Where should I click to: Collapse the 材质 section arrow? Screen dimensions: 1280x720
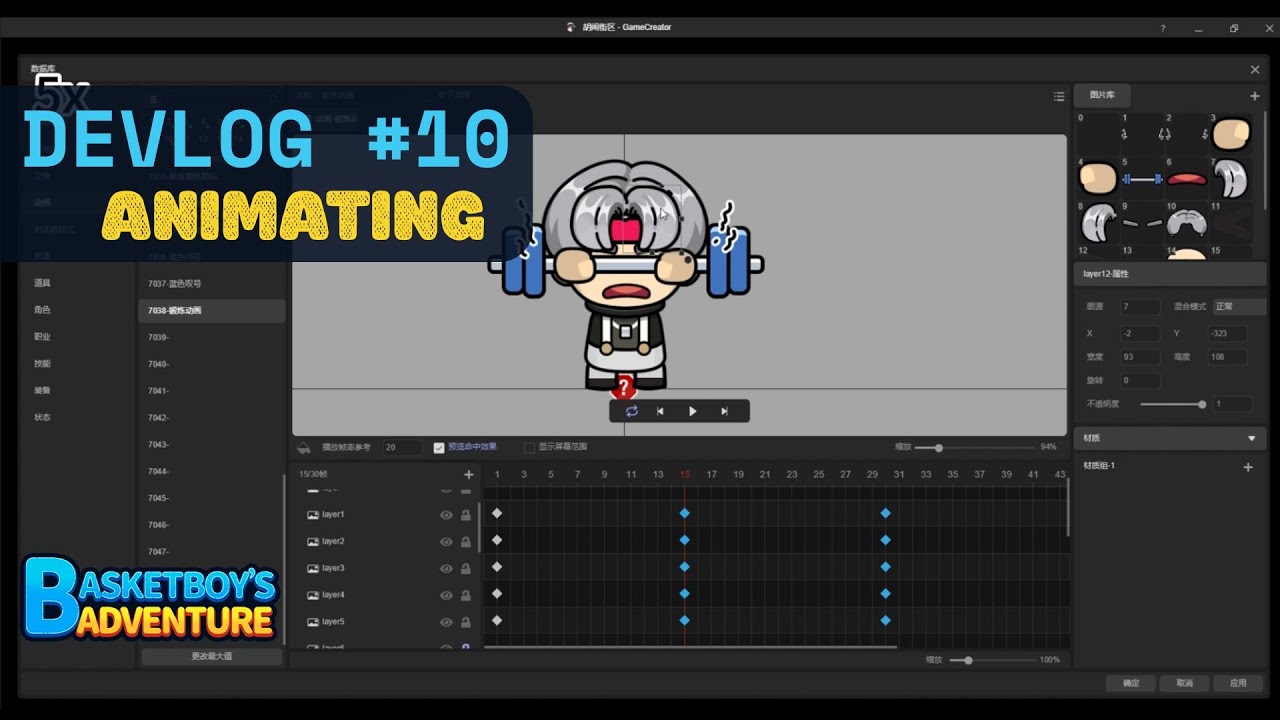1251,438
